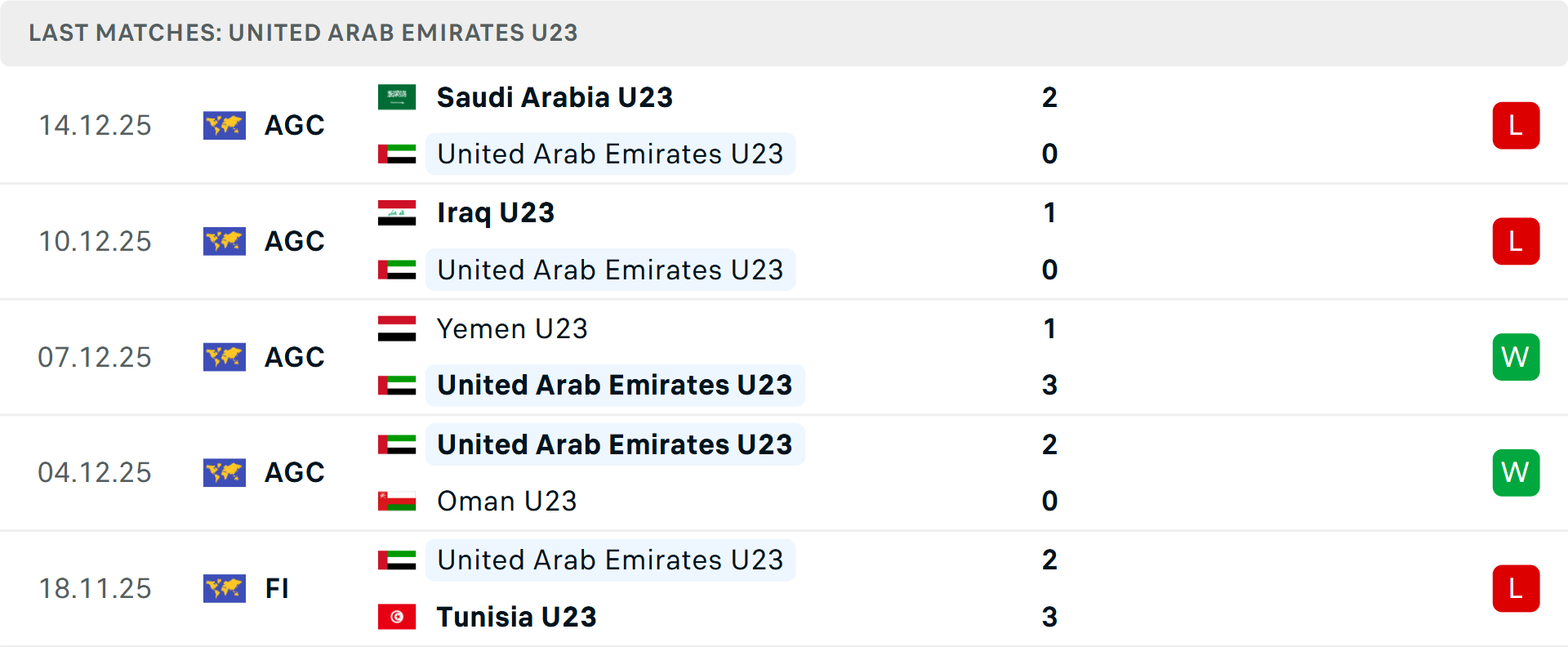Click the red L badge for Tunisia match
This screenshot has width=1568, height=647.
coord(1516,588)
